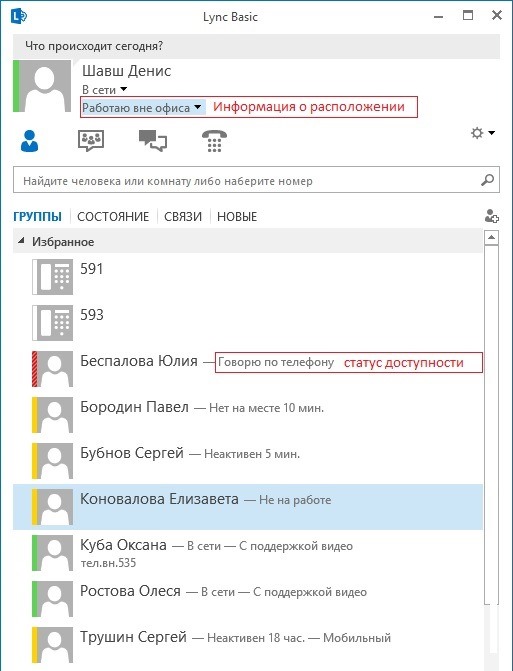Screen dimensions: 513x671
Task: Click Коновалова Елизавета avatar
Action: 53,507
